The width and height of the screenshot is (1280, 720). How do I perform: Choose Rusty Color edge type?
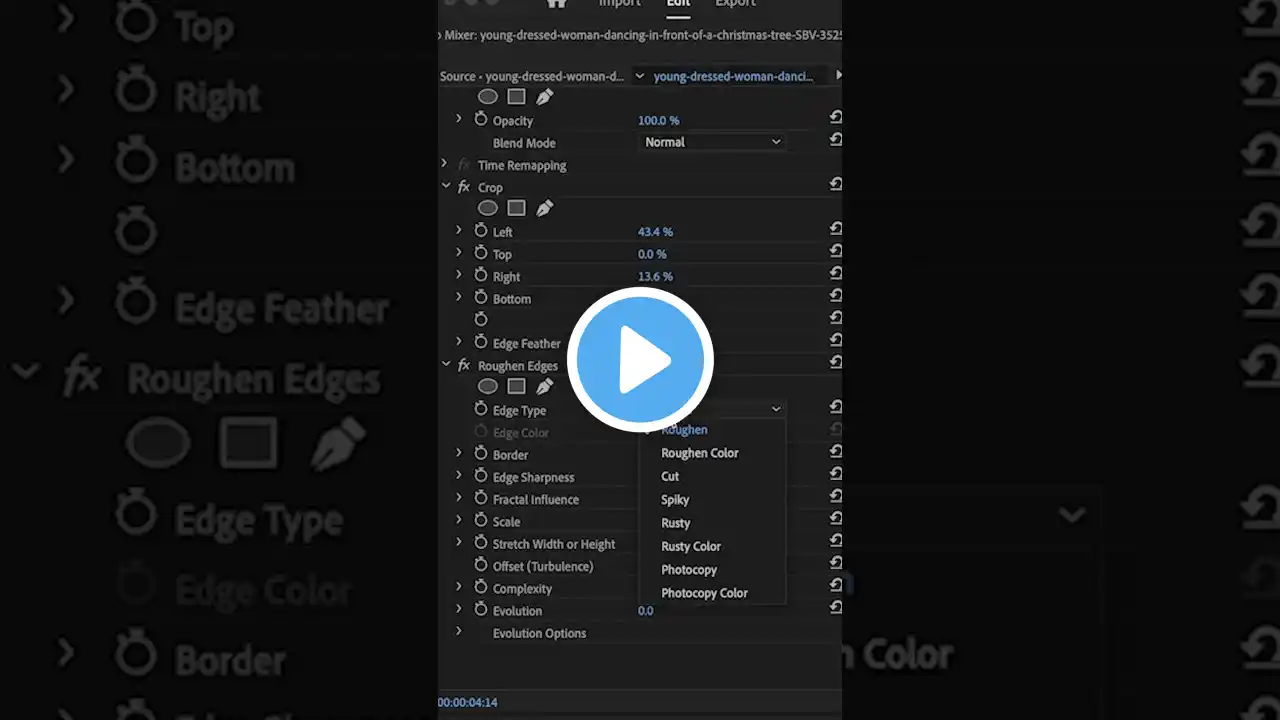pos(691,546)
